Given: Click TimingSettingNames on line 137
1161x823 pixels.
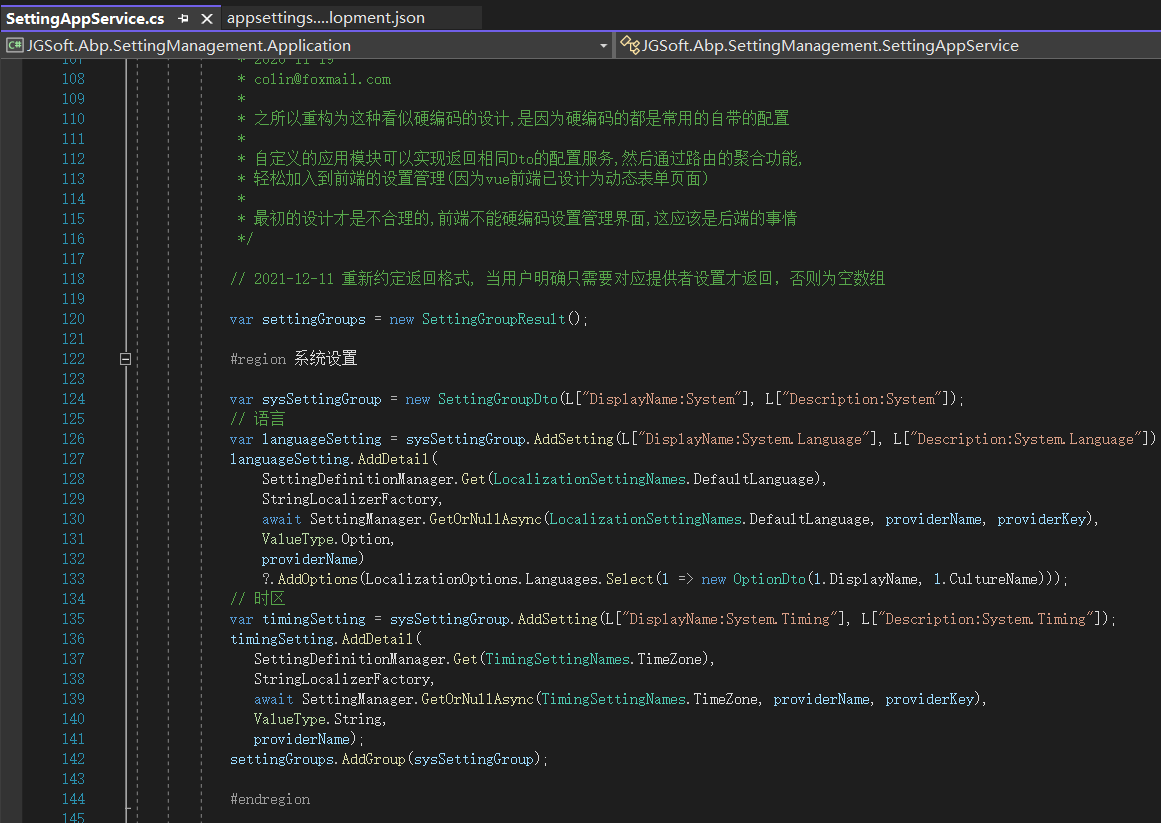Looking at the screenshot, I should [558, 659].
